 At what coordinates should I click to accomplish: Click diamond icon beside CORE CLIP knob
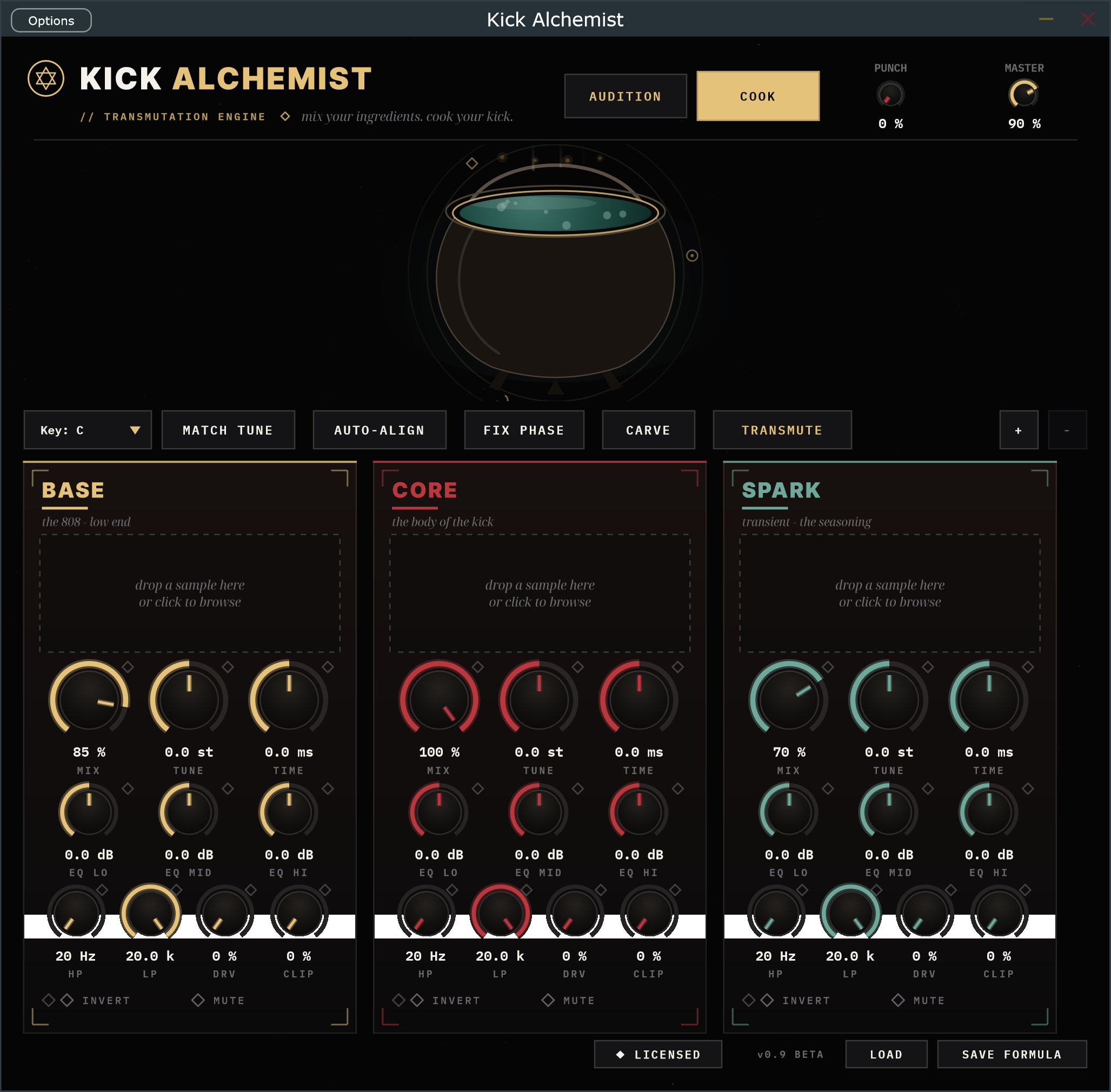[675, 890]
